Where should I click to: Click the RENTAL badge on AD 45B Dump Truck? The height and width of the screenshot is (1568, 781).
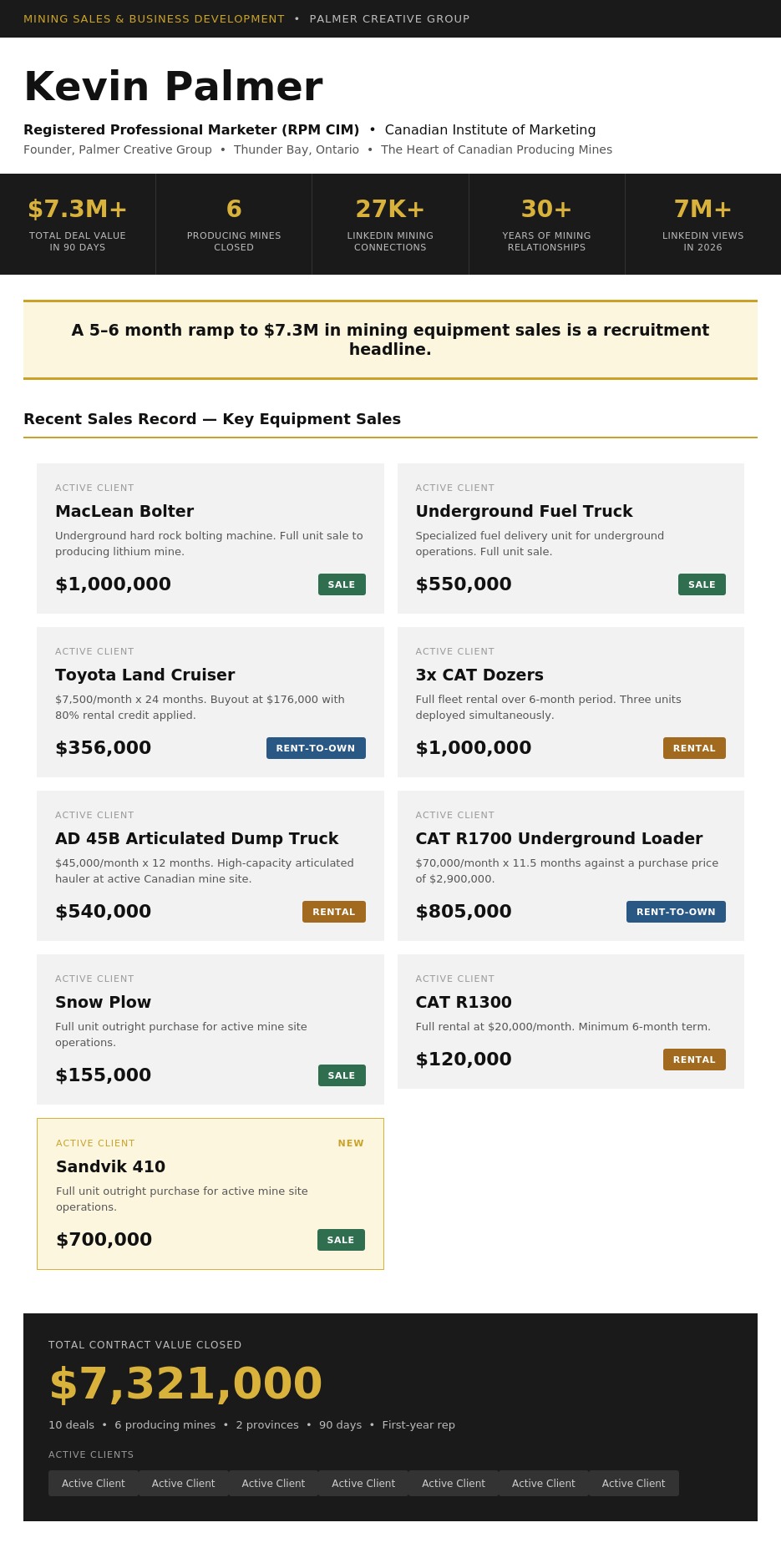[334, 912]
